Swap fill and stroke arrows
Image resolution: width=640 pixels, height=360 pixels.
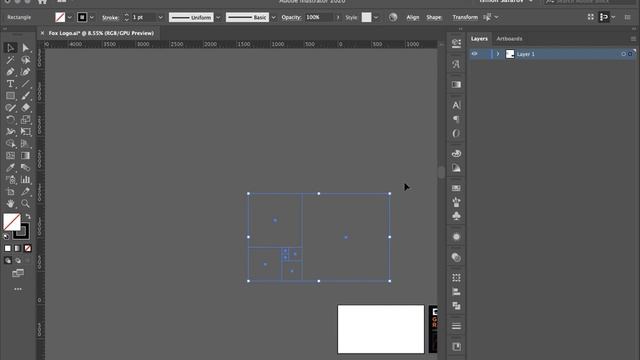tap(28, 216)
